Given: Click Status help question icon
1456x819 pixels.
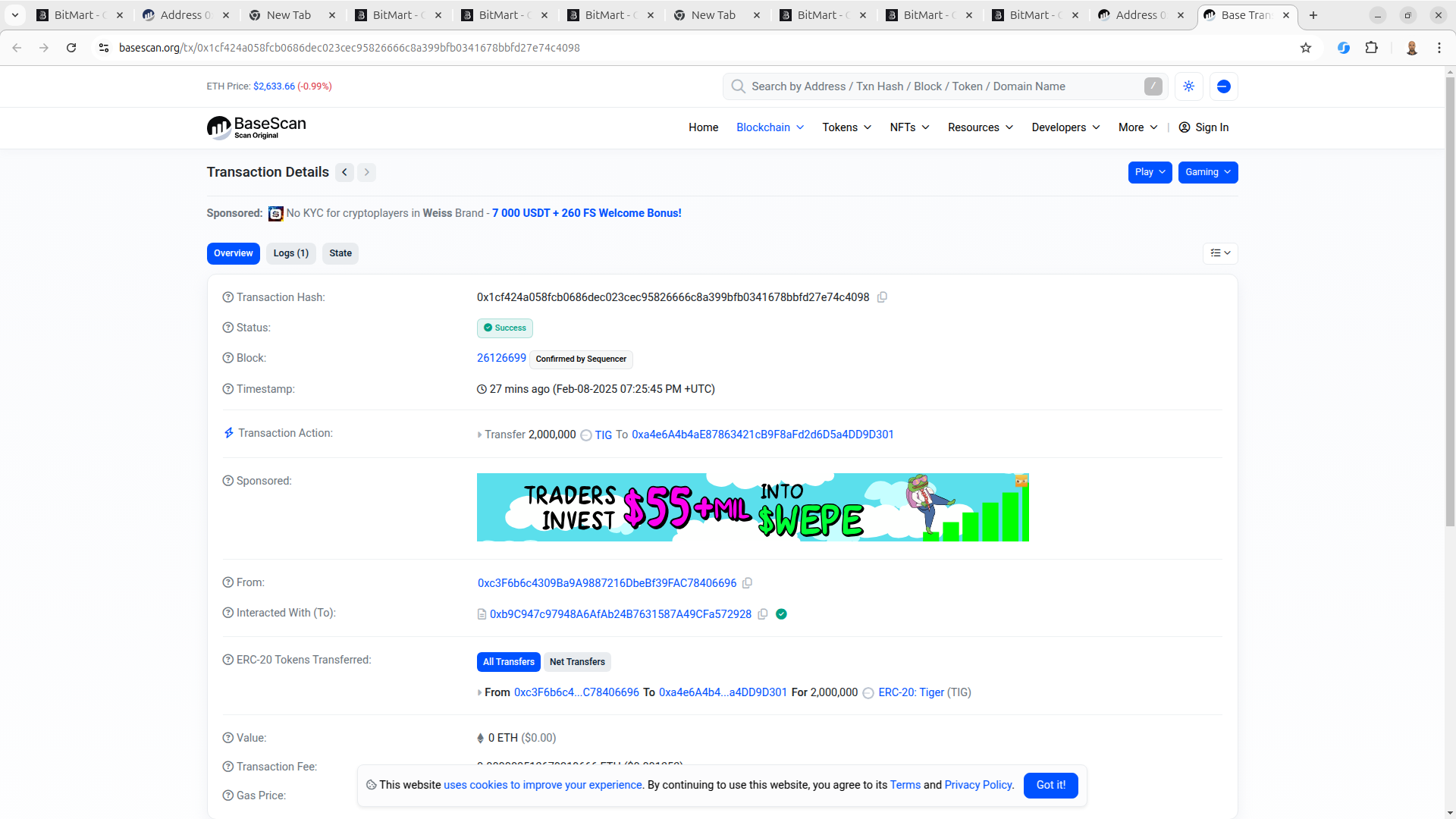Looking at the screenshot, I should click(227, 328).
